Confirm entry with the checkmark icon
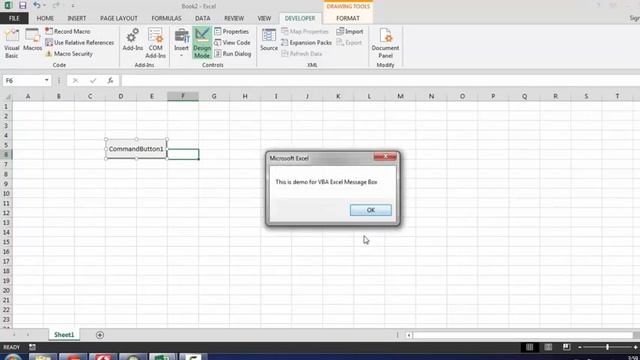This screenshot has height=360, width=640. tap(93, 81)
